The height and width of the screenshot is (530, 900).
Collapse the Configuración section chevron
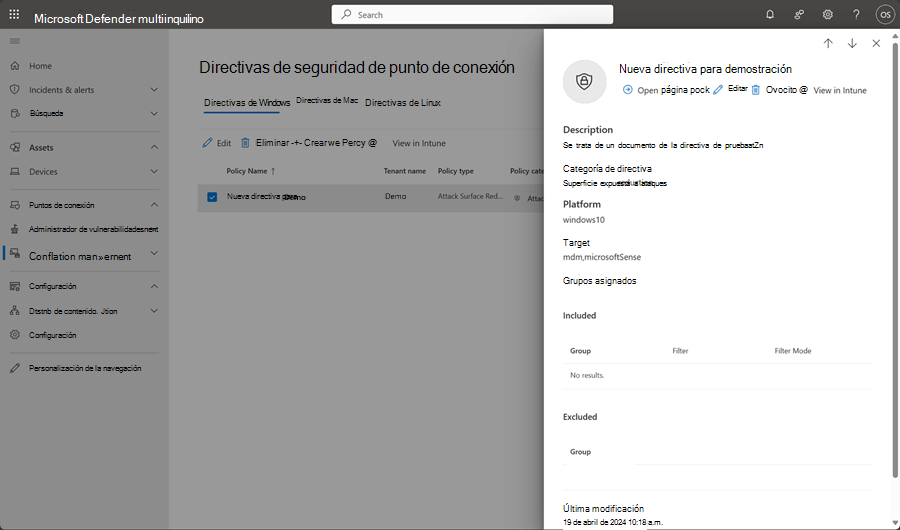pyautogui.click(x=154, y=286)
